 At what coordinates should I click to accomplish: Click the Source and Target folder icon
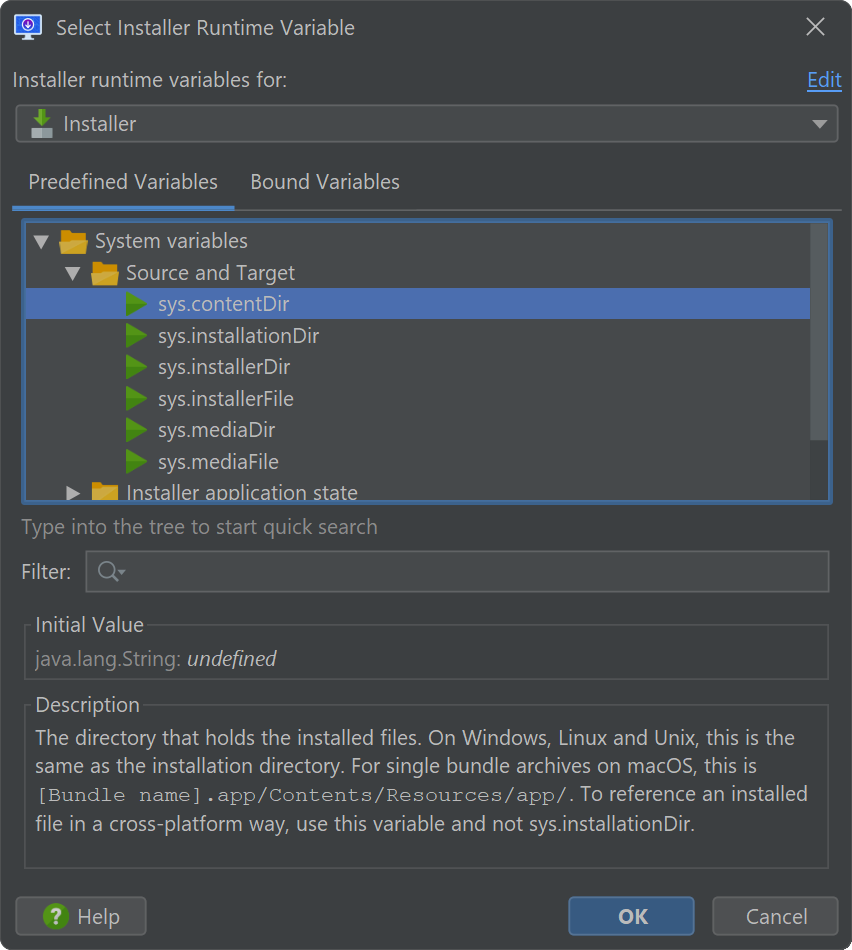tap(104, 273)
